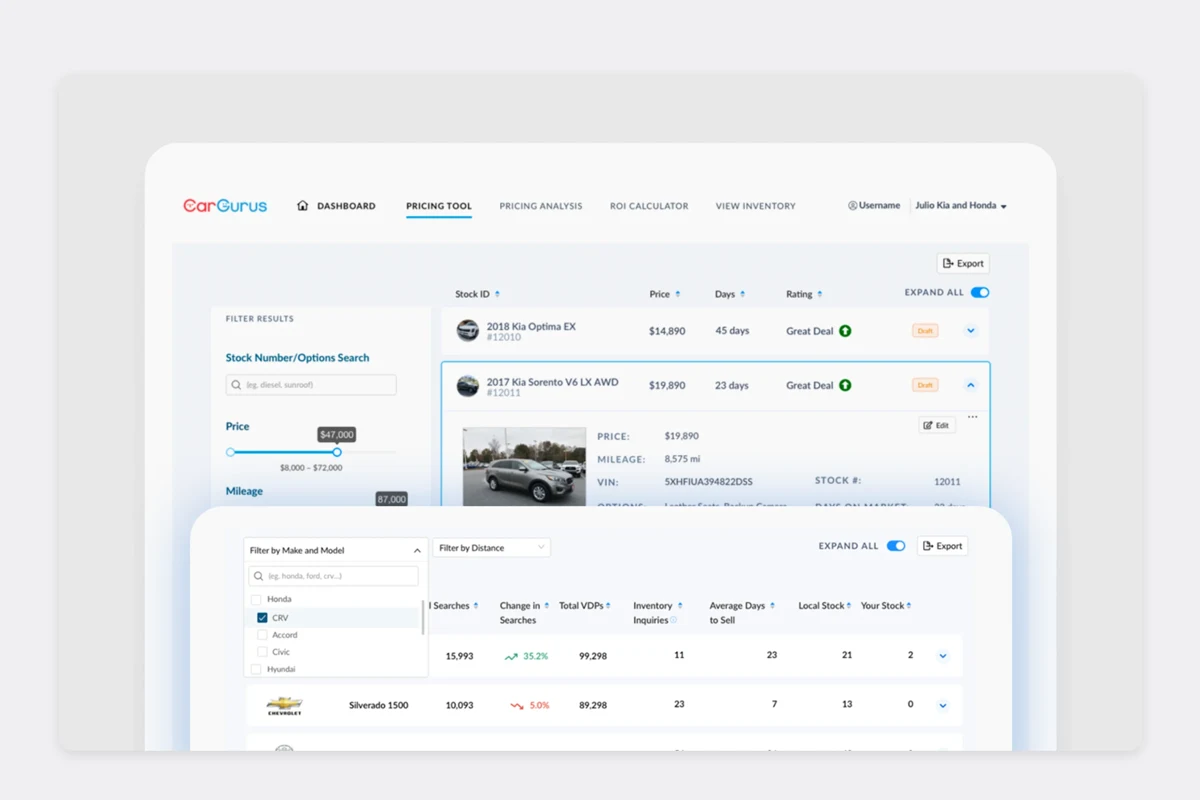Click the upper Export button
Screen dimensions: 1200x800
click(963, 263)
